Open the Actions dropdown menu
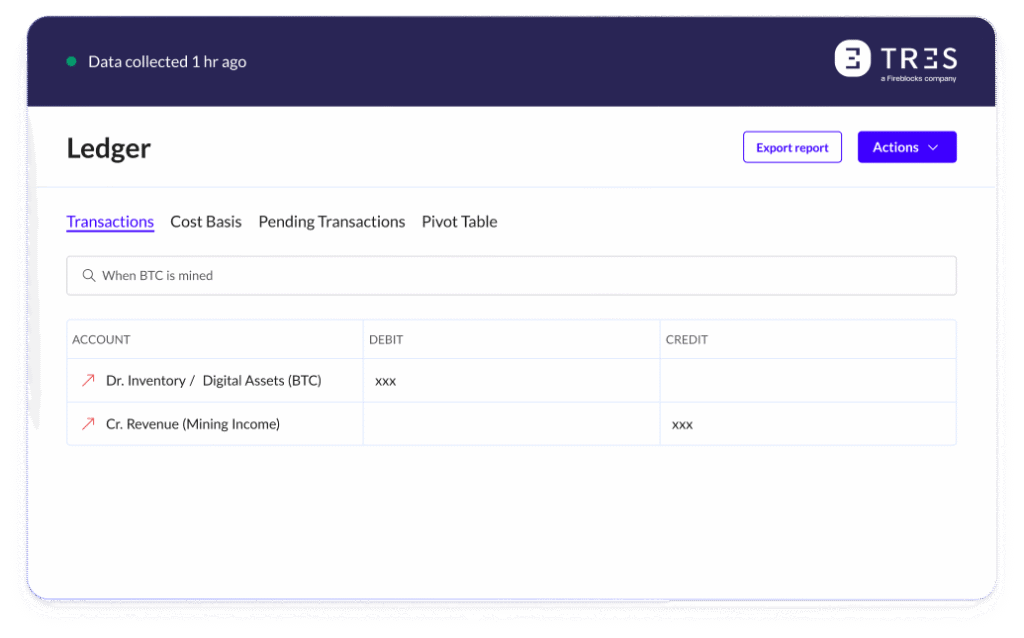The image size is (1024, 638). tap(906, 147)
